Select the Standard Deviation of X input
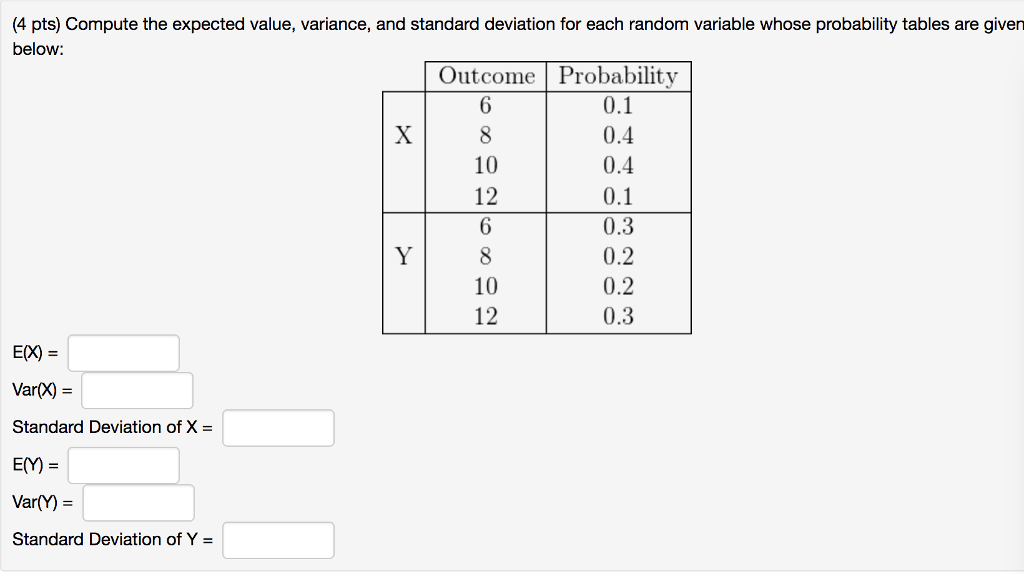1024x574 pixels. (278, 428)
